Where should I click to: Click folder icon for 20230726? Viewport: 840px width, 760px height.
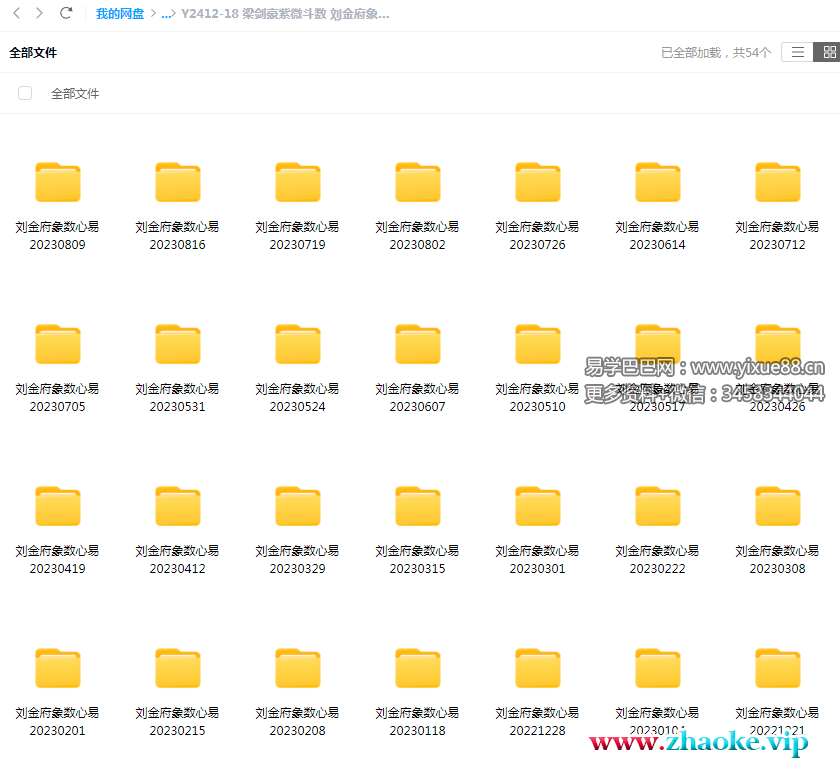(537, 183)
